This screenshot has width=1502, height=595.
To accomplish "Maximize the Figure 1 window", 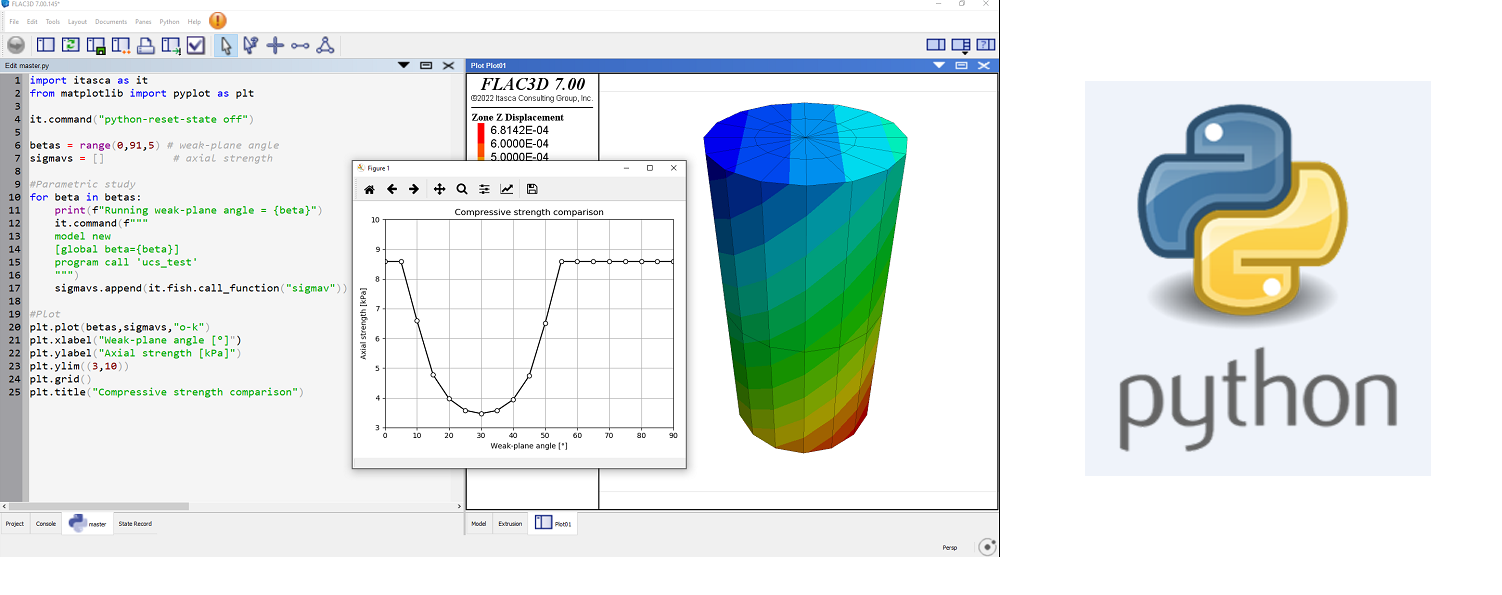I will 650,168.
